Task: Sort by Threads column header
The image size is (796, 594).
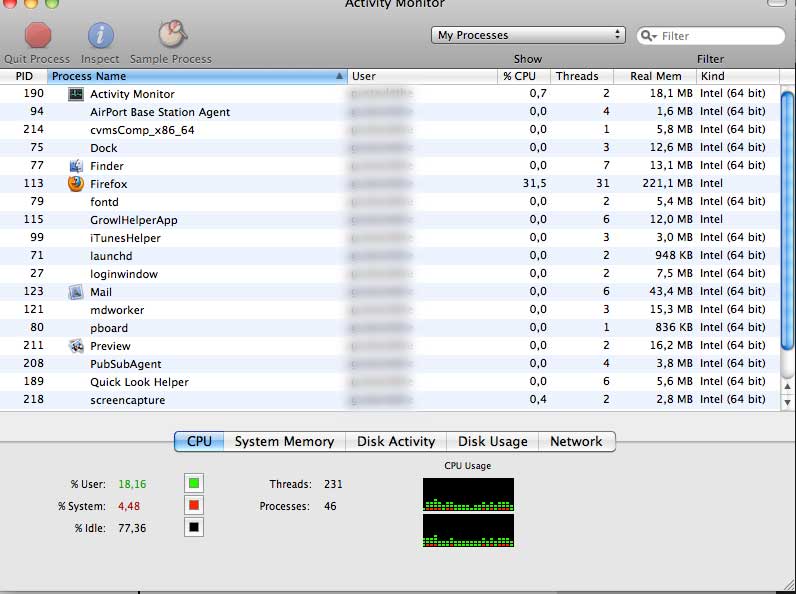Action: pyautogui.click(x=582, y=76)
